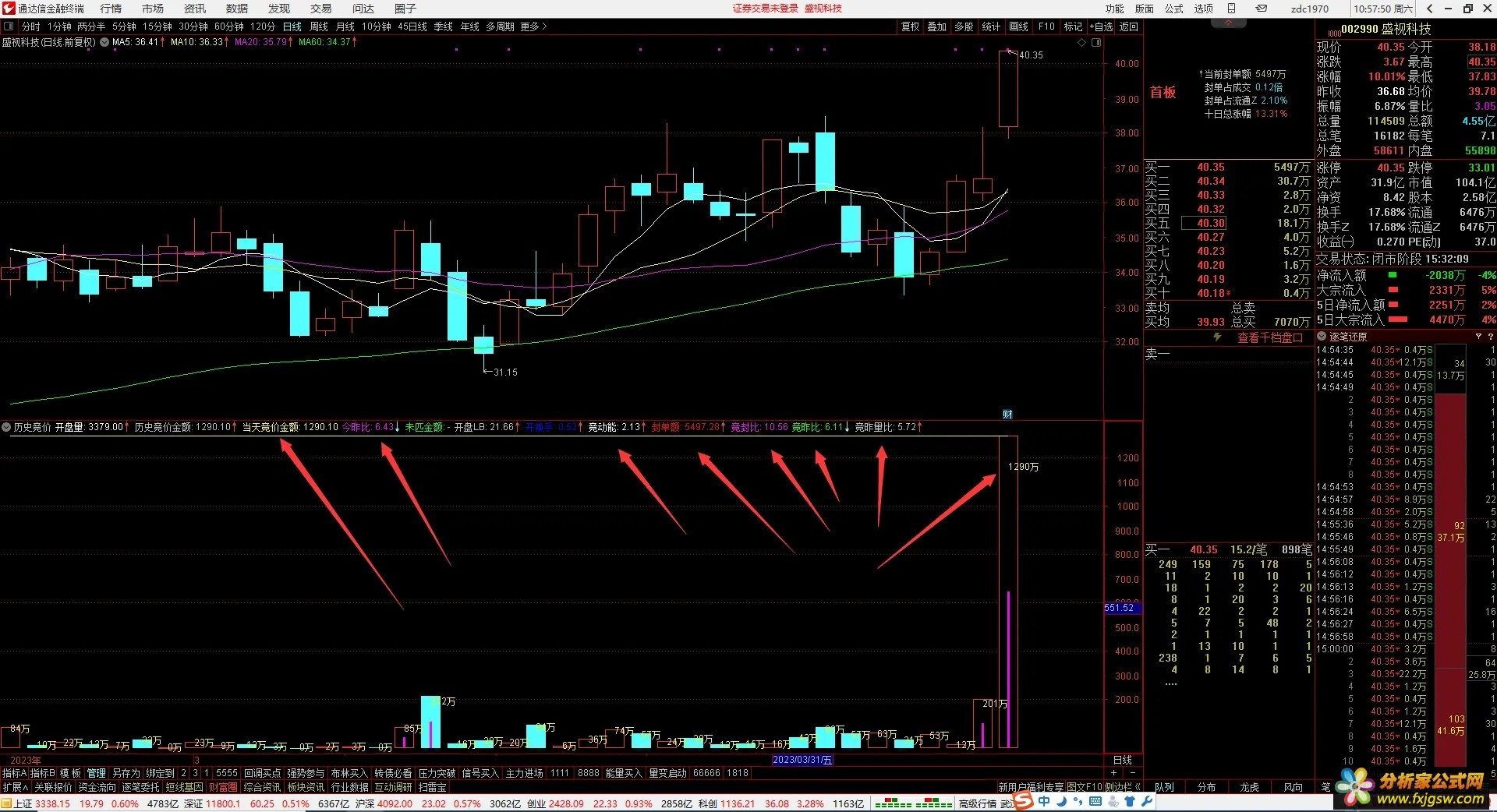The image size is (1497, 812).
Task: Open the 交易 menu
Action: [x=320, y=9]
